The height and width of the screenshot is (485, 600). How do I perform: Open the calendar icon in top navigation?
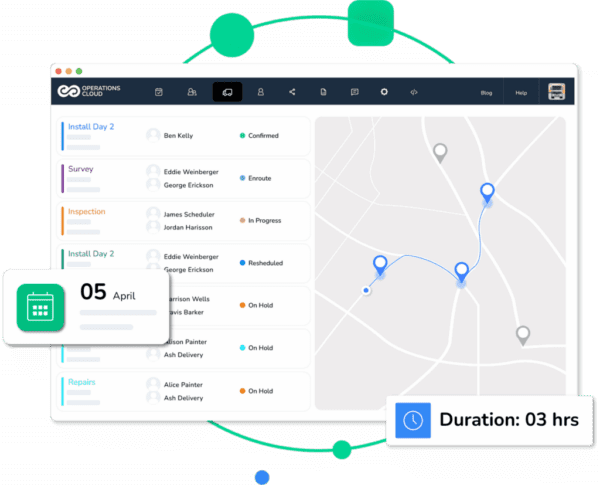tap(159, 92)
